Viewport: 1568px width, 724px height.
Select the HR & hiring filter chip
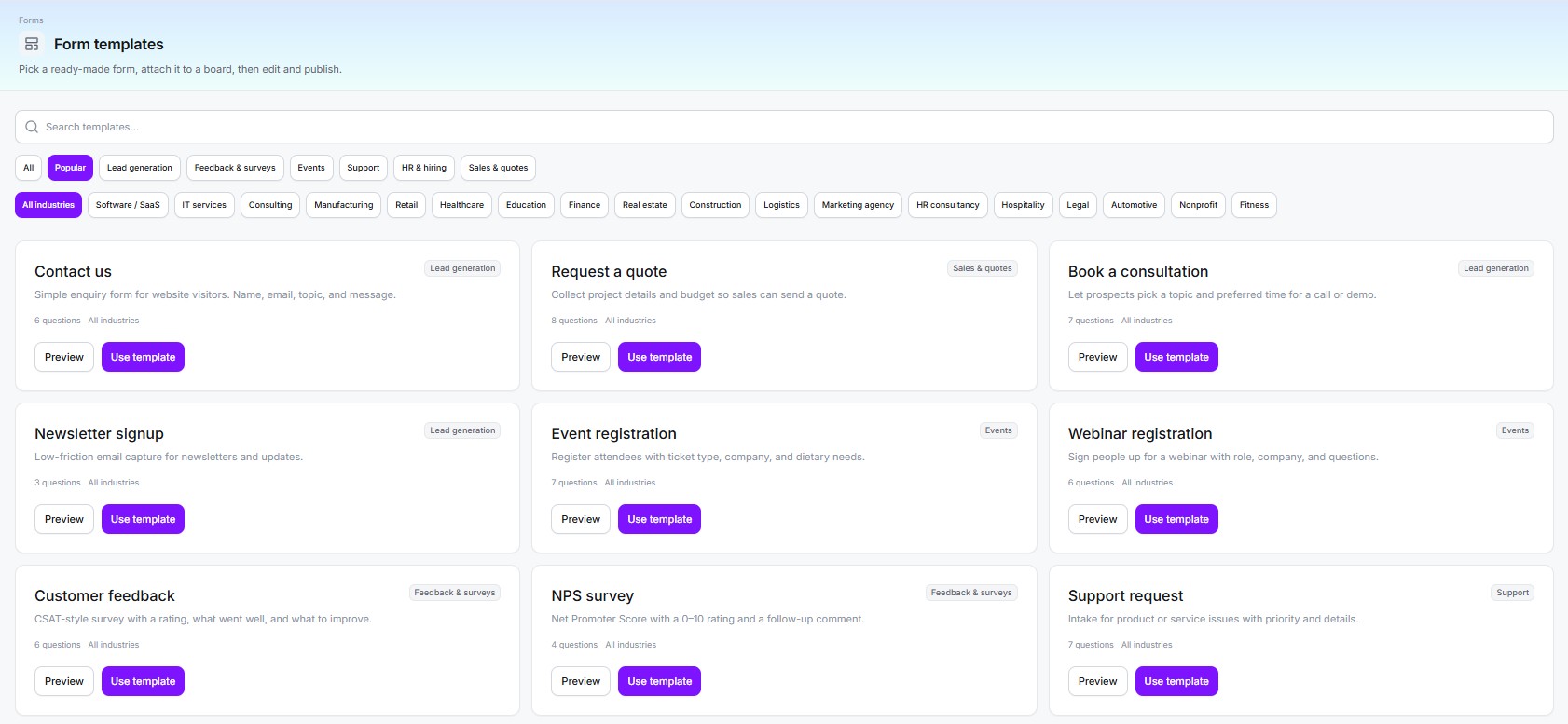pyautogui.click(x=424, y=168)
